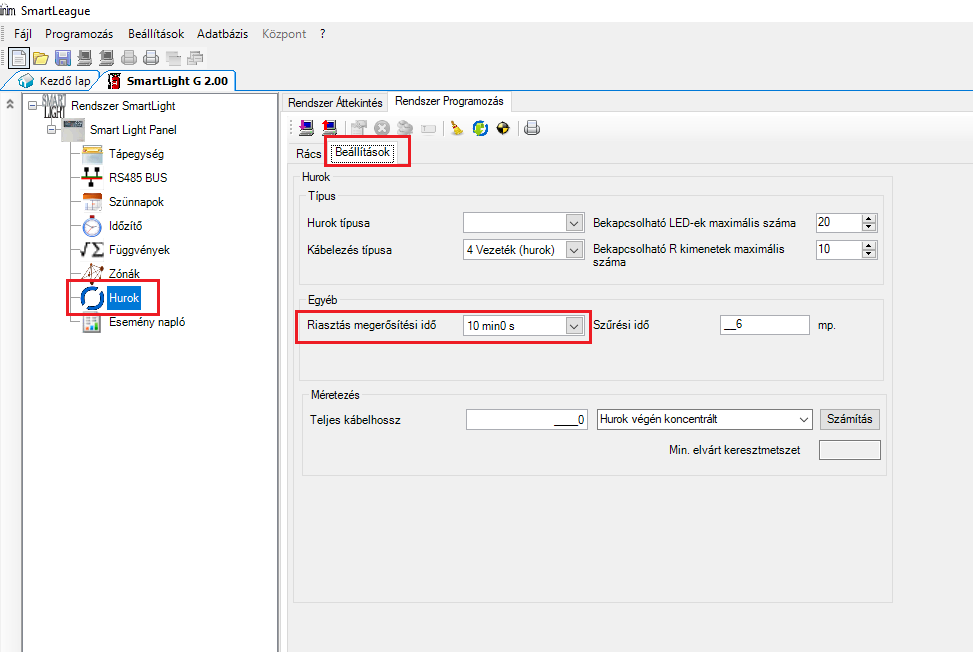This screenshot has width=973, height=652.
Task: Click the fully grayed printer icon in the main toolbar
Action: point(129,58)
